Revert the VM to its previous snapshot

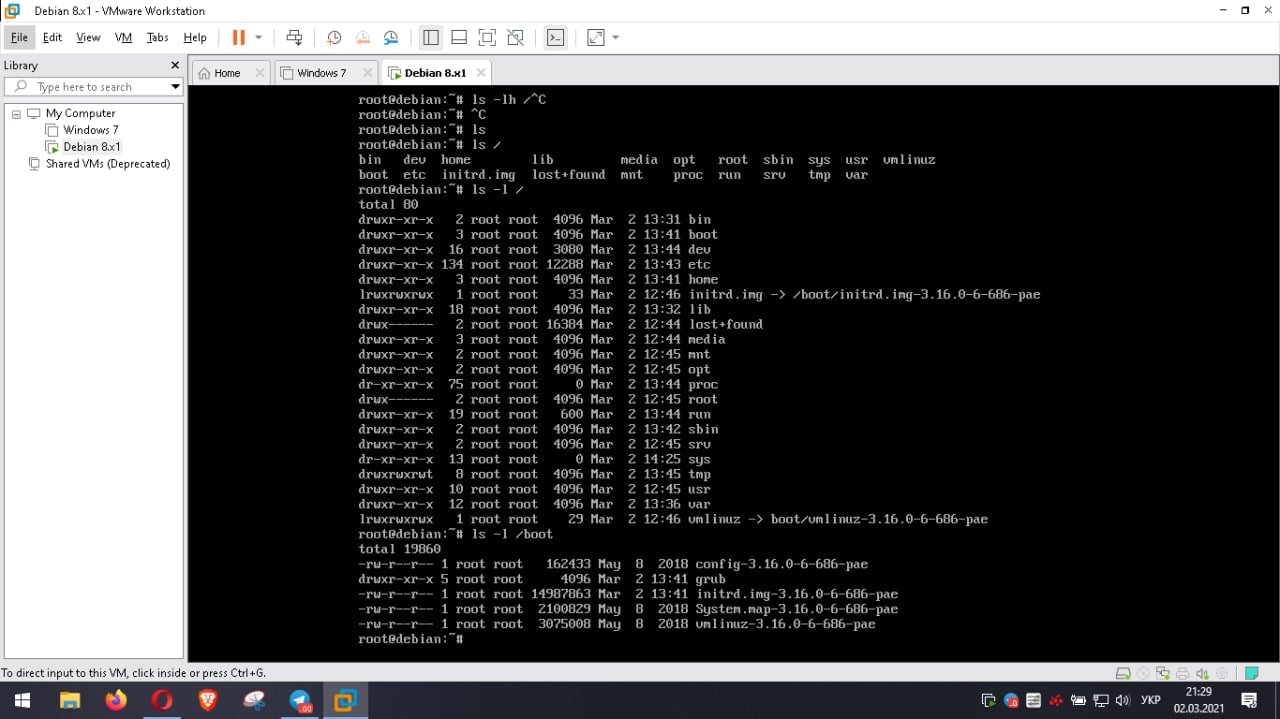tap(363, 37)
